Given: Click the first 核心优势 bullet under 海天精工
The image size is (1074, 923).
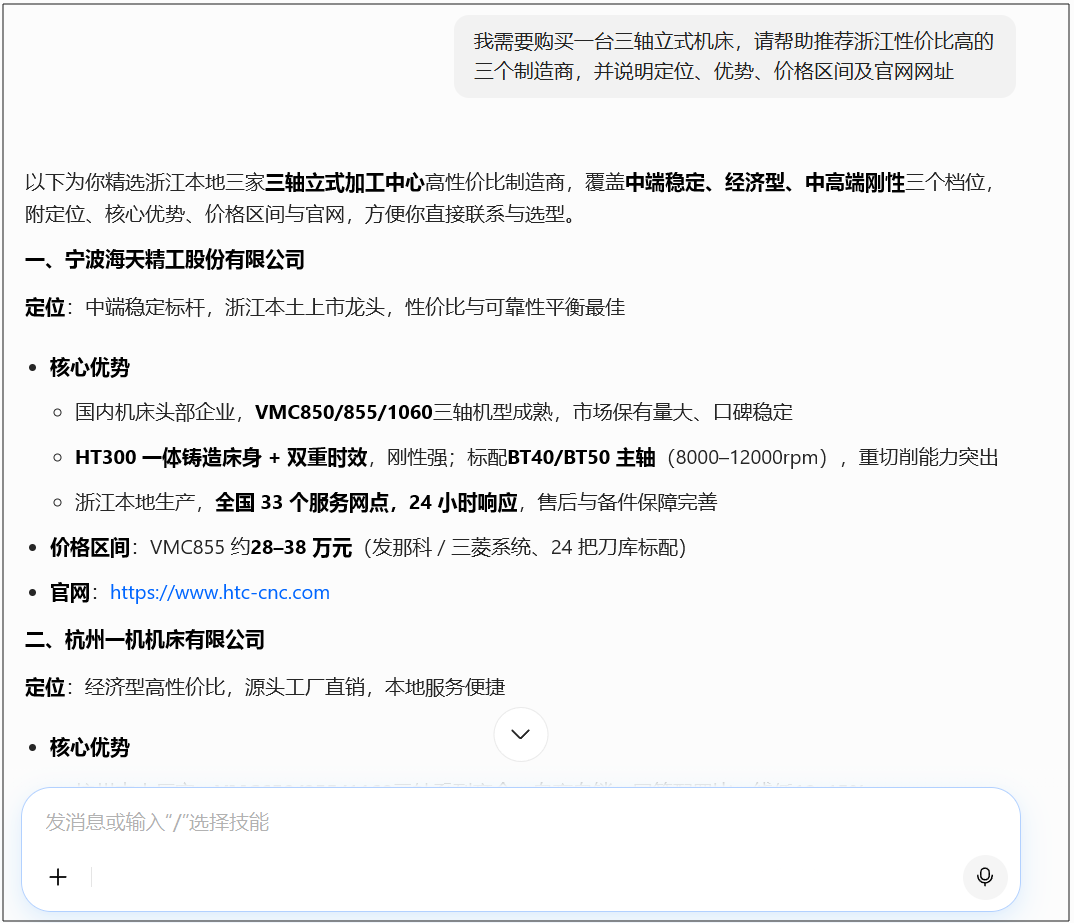Looking at the screenshot, I should click(x=90, y=368).
